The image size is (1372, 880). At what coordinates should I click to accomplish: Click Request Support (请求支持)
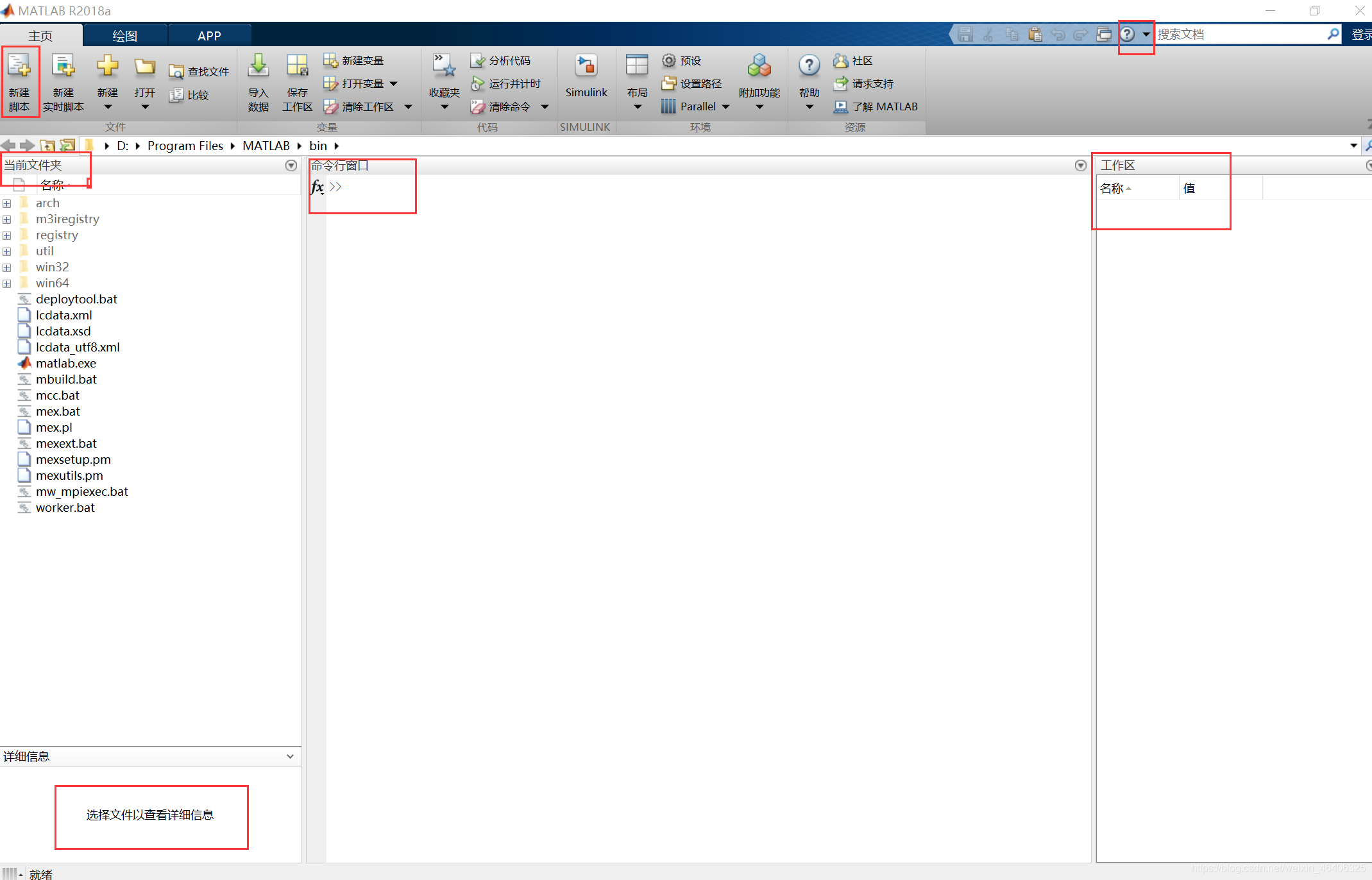click(863, 83)
